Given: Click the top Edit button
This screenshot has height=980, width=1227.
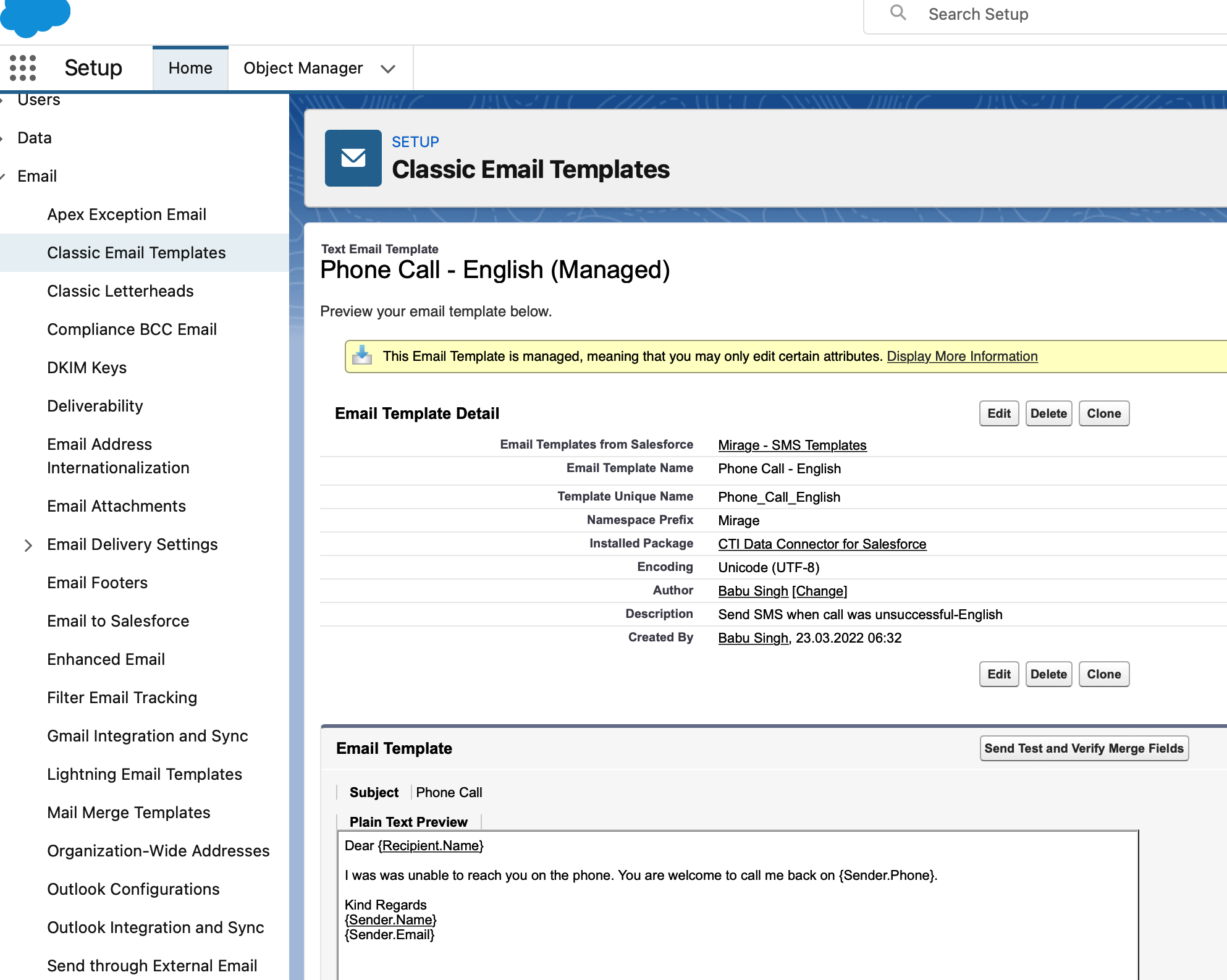Looking at the screenshot, I should [999, 413].
